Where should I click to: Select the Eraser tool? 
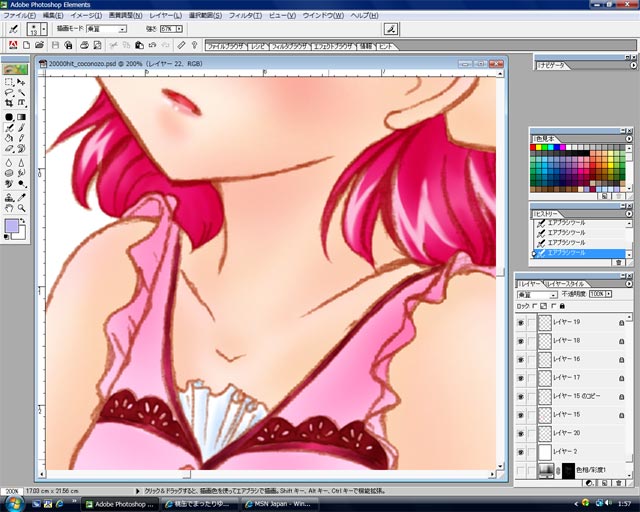(9, 149)
